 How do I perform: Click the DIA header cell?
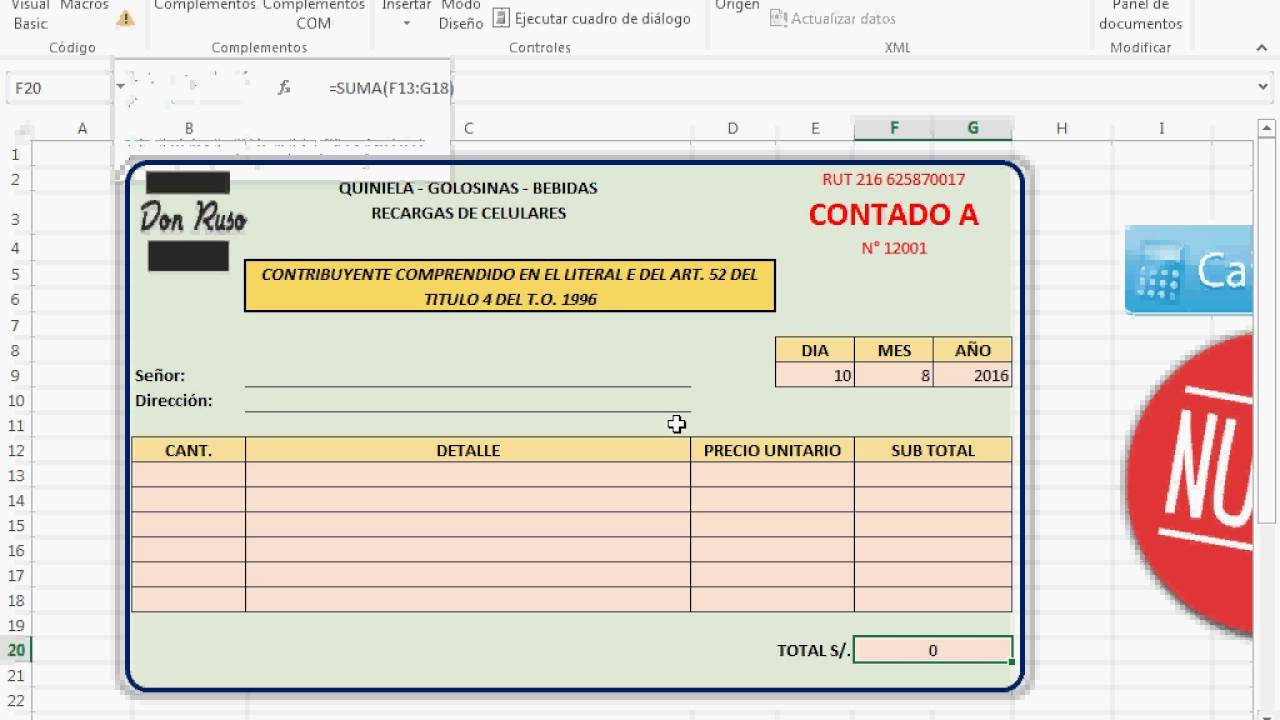tap(815, 350)
